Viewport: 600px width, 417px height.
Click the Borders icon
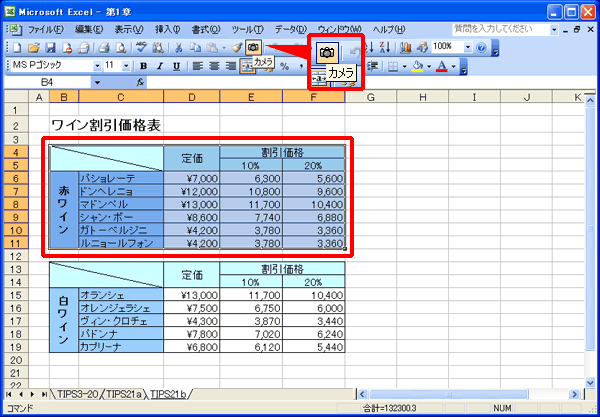(393, 67)
